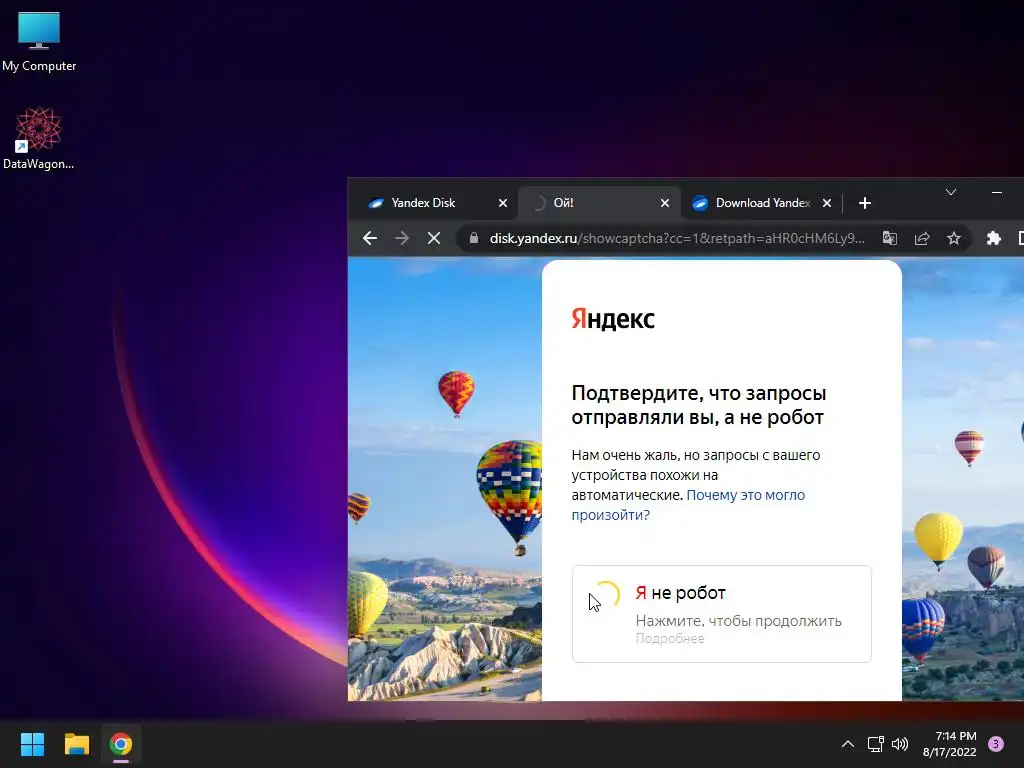Stop loading the current page
The width and height of the screenshot is (1024, 768).
tap(434, 238)
